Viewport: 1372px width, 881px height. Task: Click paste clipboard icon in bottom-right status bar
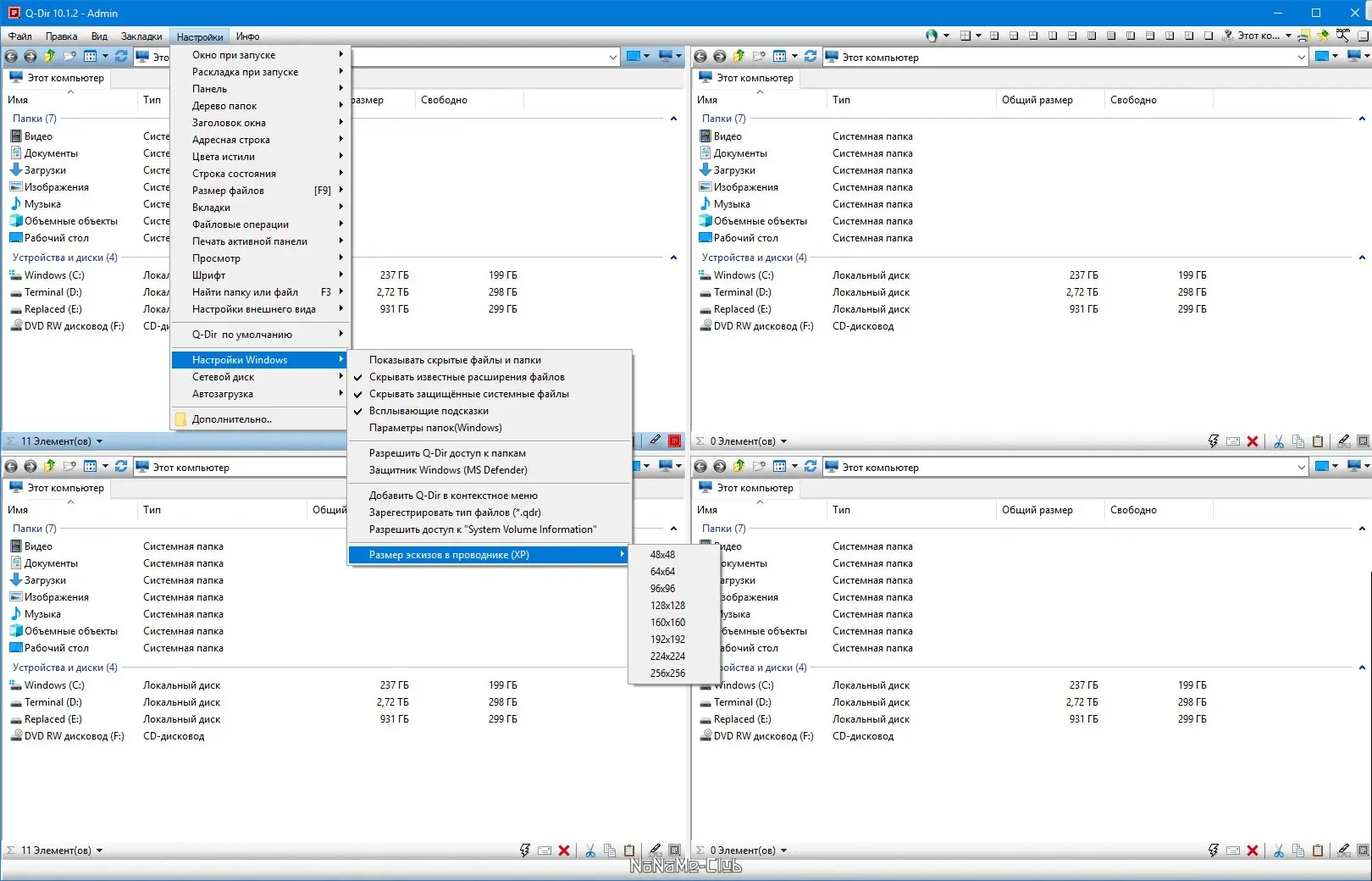click(1318, 851)
